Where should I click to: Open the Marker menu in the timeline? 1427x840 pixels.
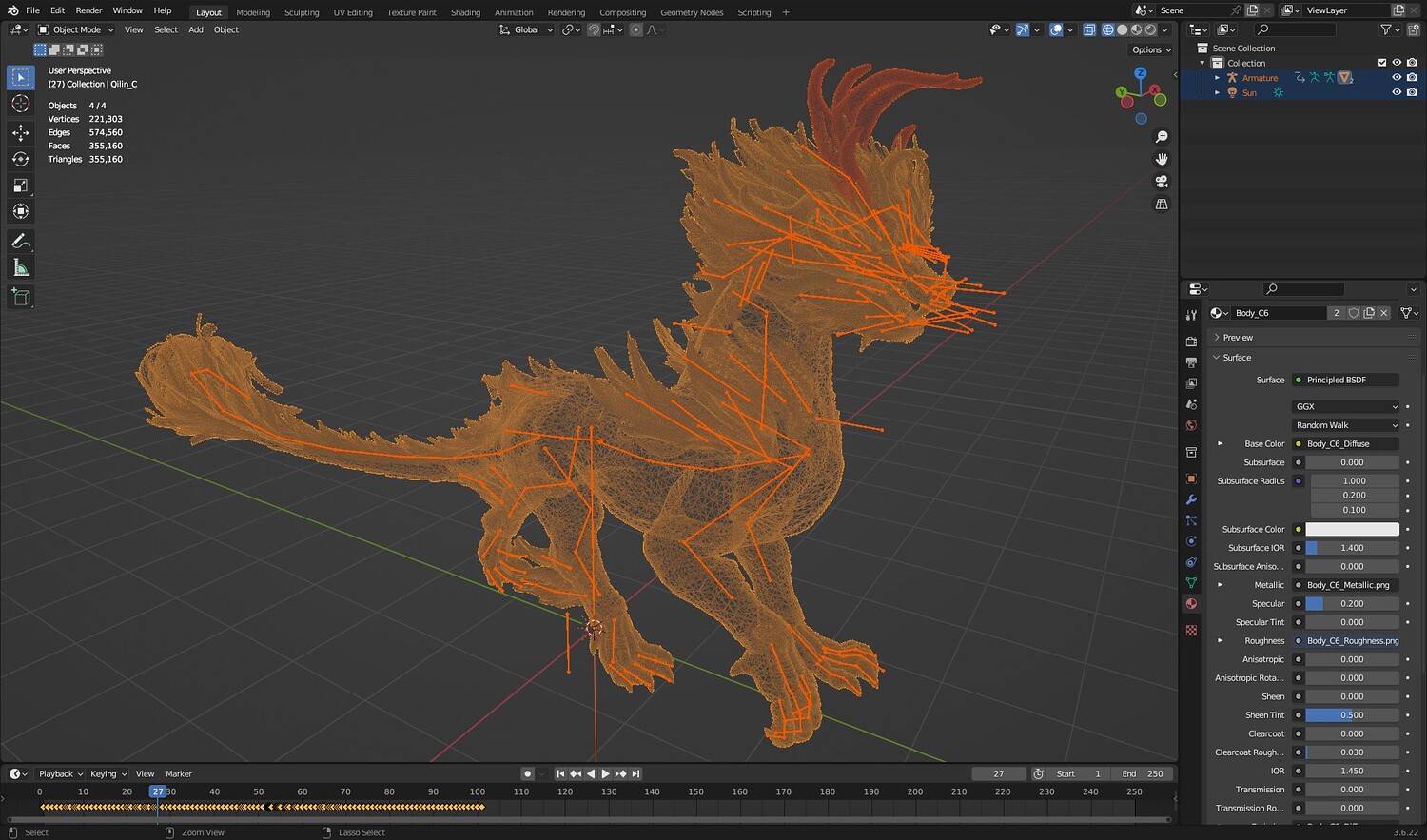click(x=179, y=773)
